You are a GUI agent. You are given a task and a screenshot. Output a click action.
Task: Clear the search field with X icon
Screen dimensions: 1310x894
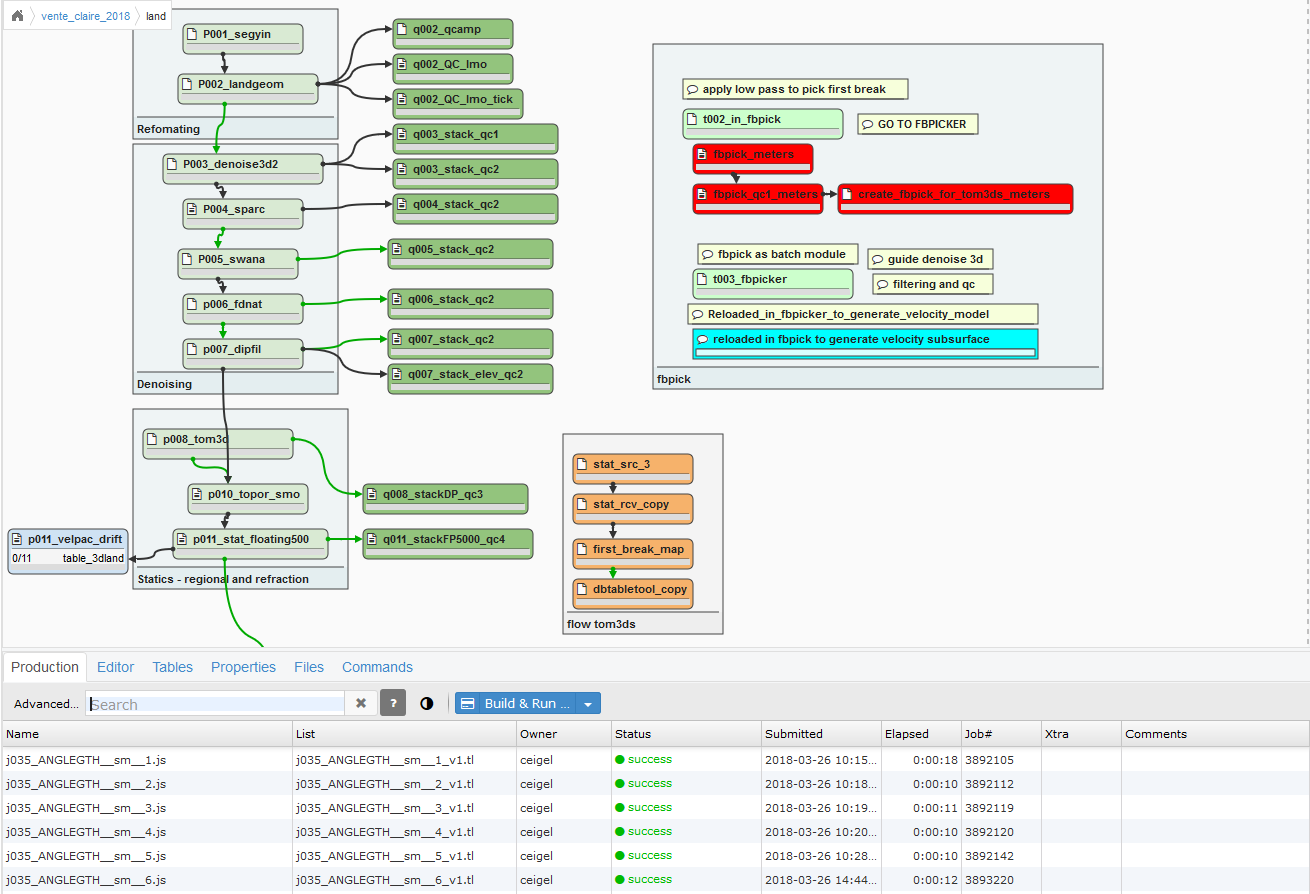tap(361, 703)
